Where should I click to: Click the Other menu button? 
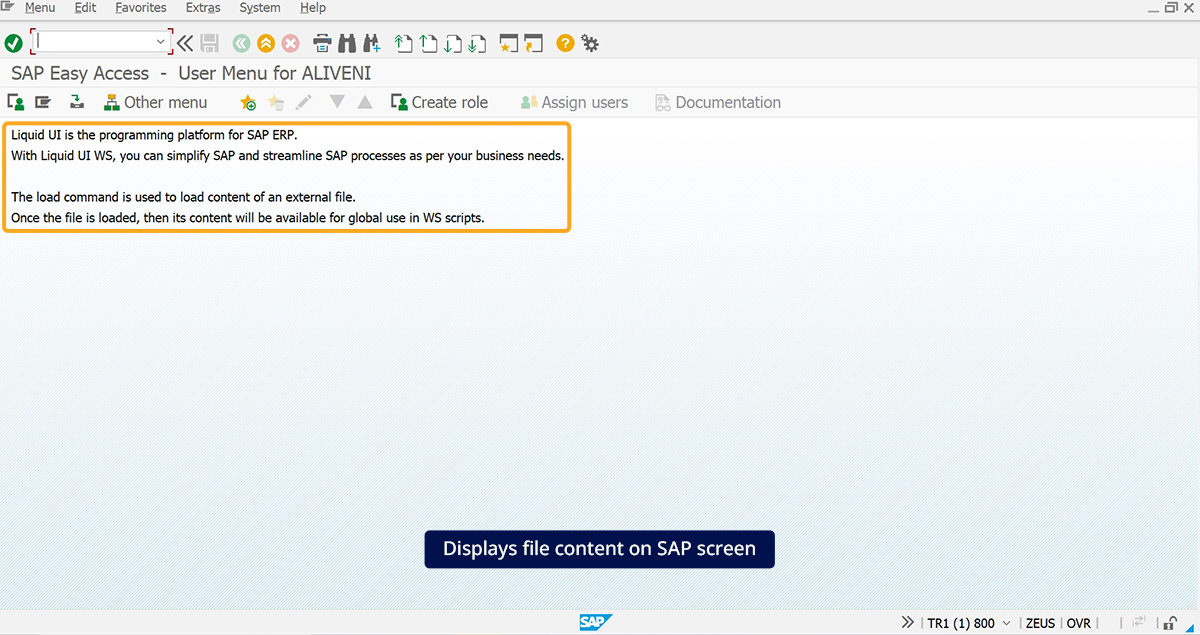tap(155, 102)
